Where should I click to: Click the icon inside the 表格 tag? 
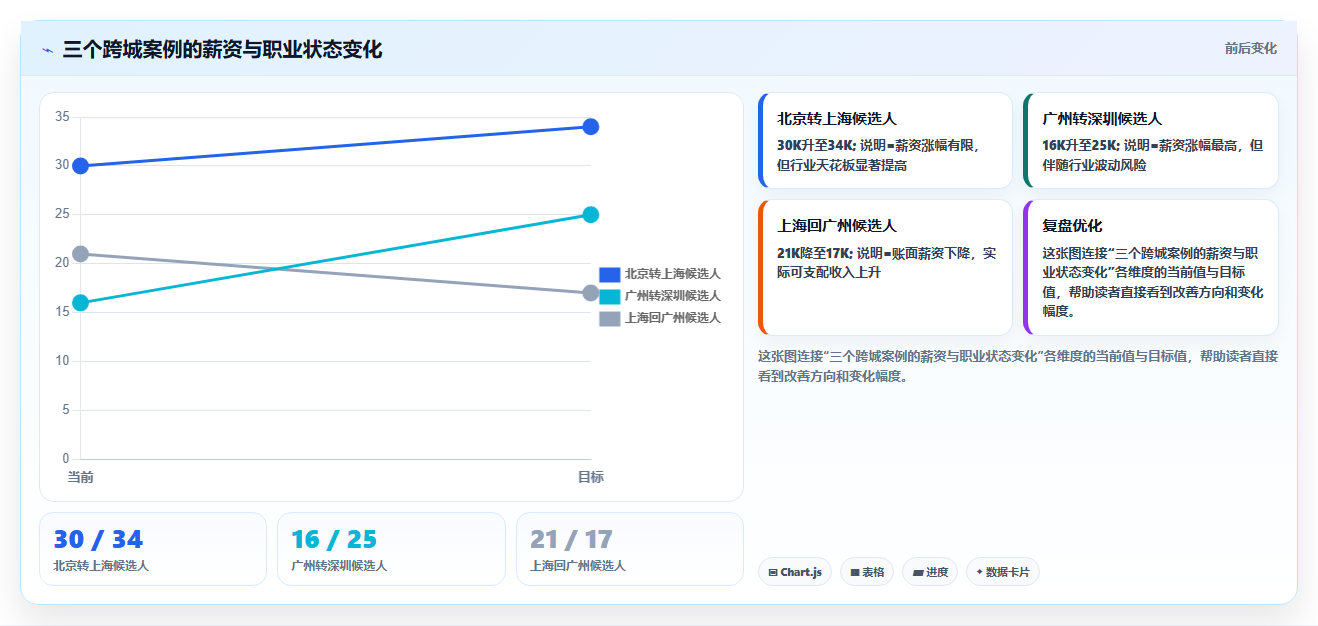855,573
